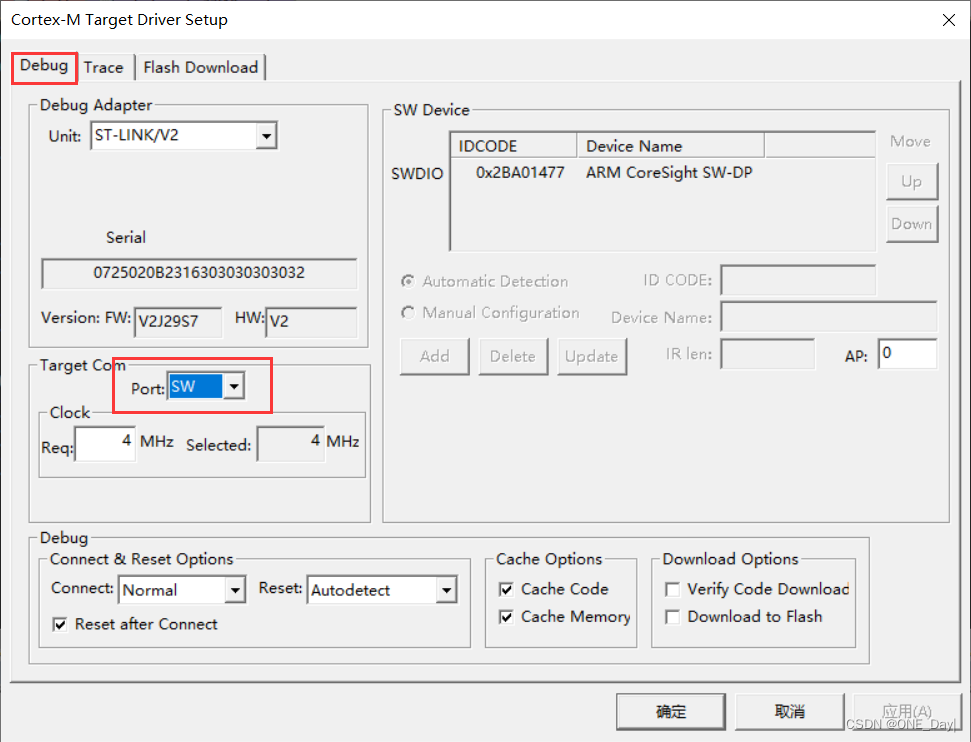Click the Add button
The width and height of the screenshot is (971, 742).
tap(435, 356)
